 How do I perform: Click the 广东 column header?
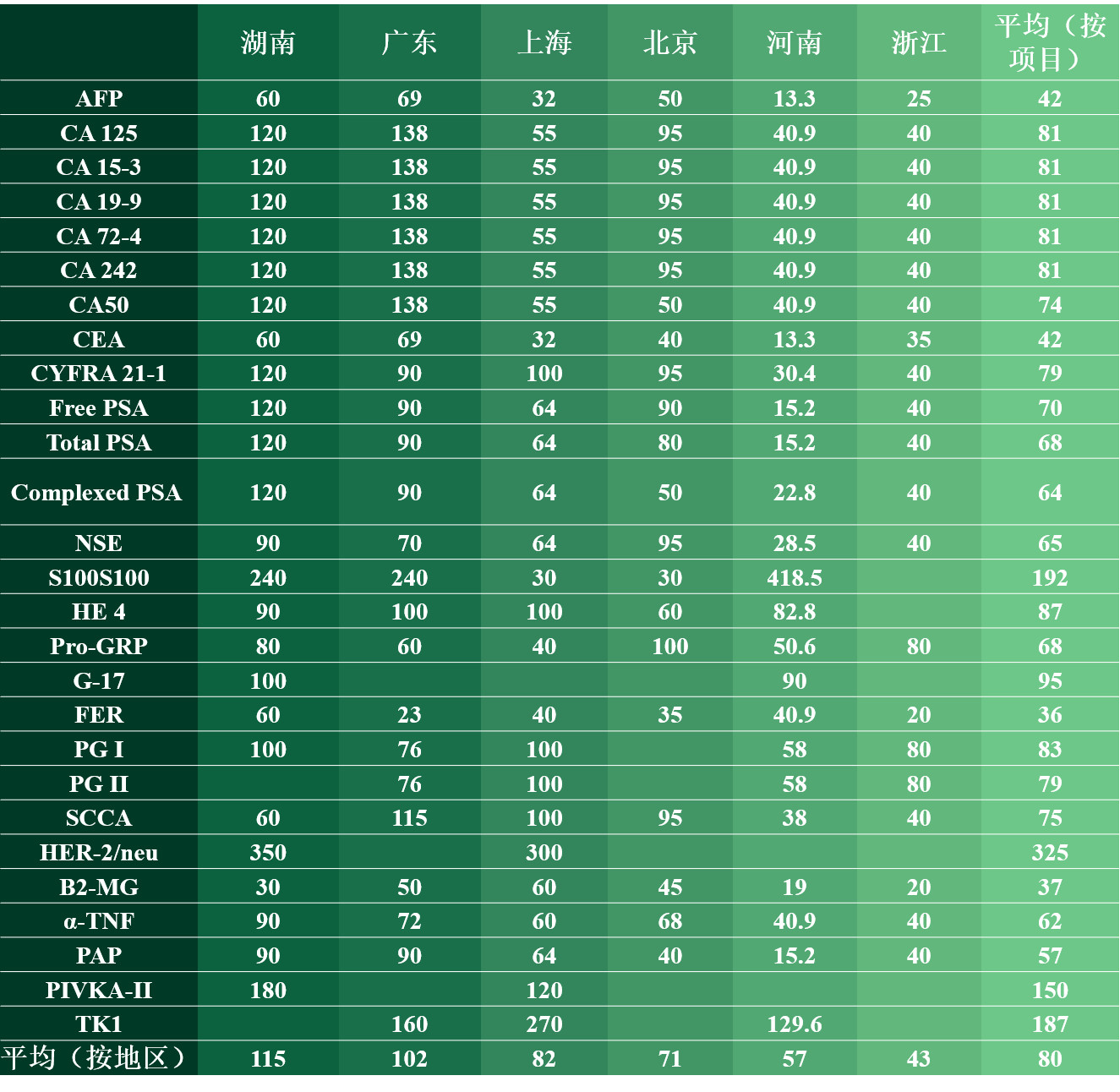[409, 43]
